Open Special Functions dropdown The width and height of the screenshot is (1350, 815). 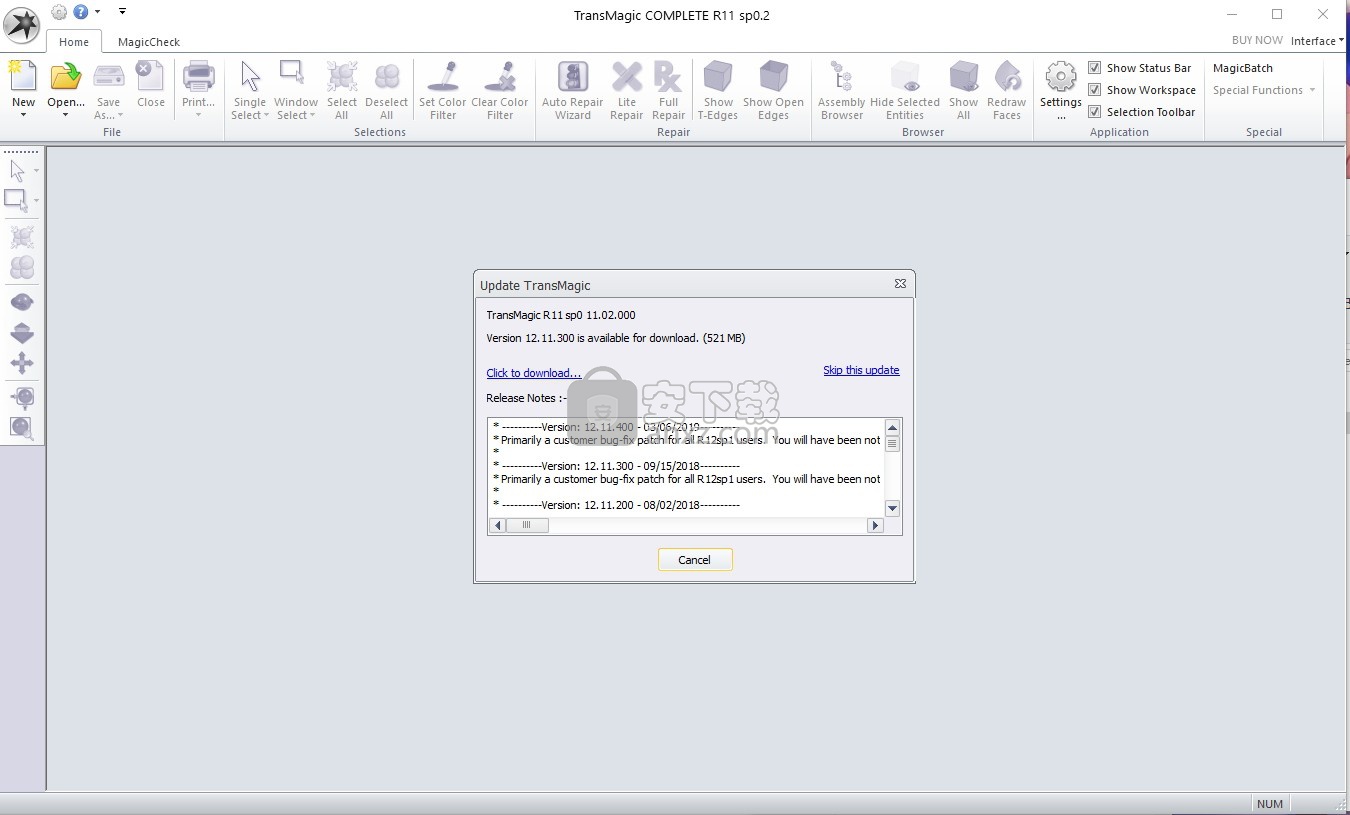pos(1264,90)
